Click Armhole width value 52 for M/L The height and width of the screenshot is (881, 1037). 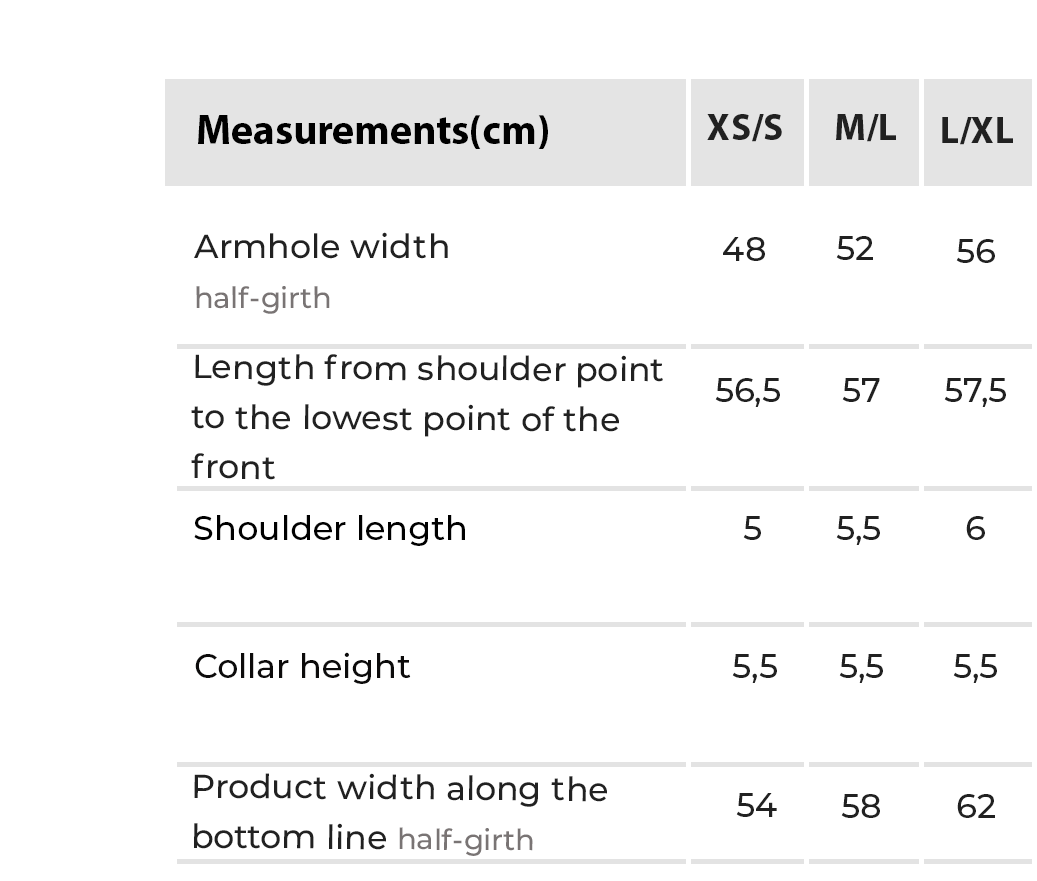tap(855, 248)
